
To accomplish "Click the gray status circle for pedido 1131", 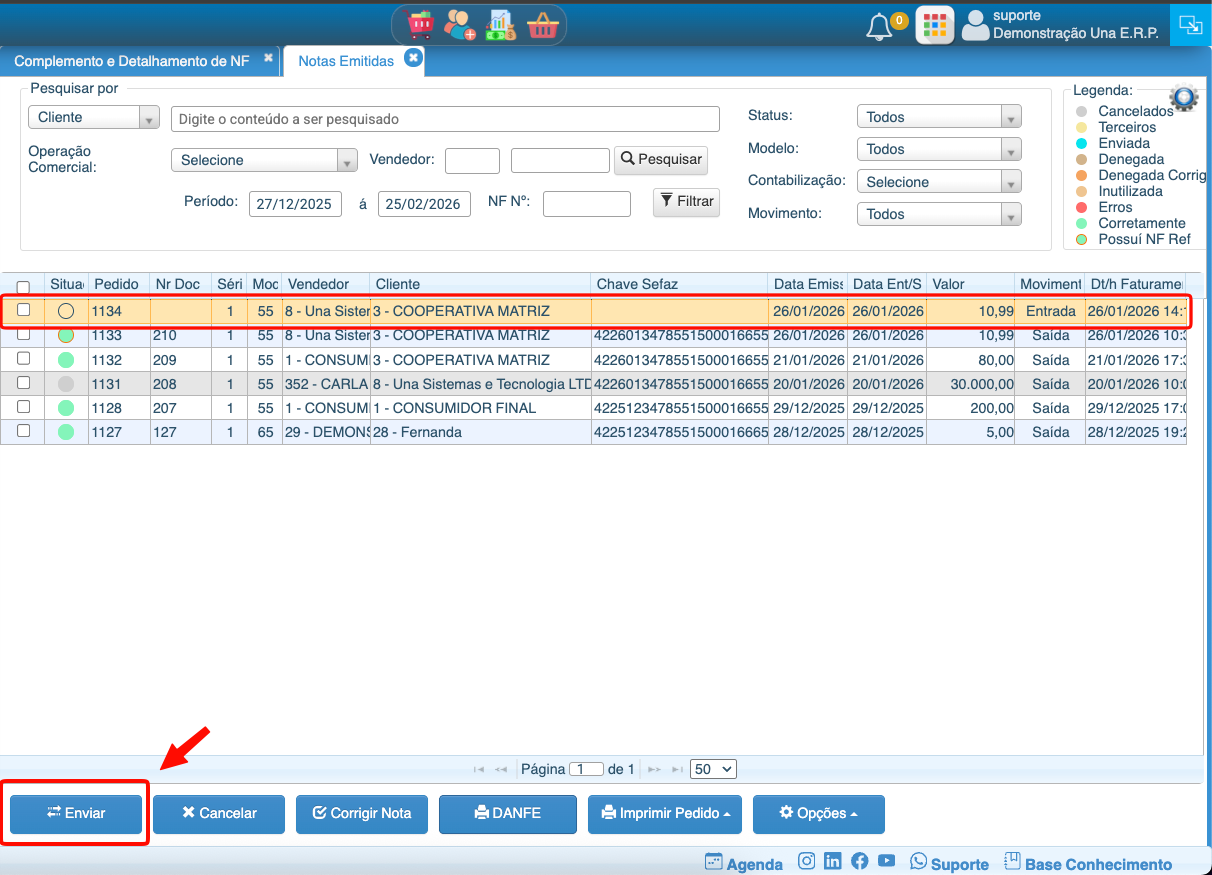I will pos(66,383).
